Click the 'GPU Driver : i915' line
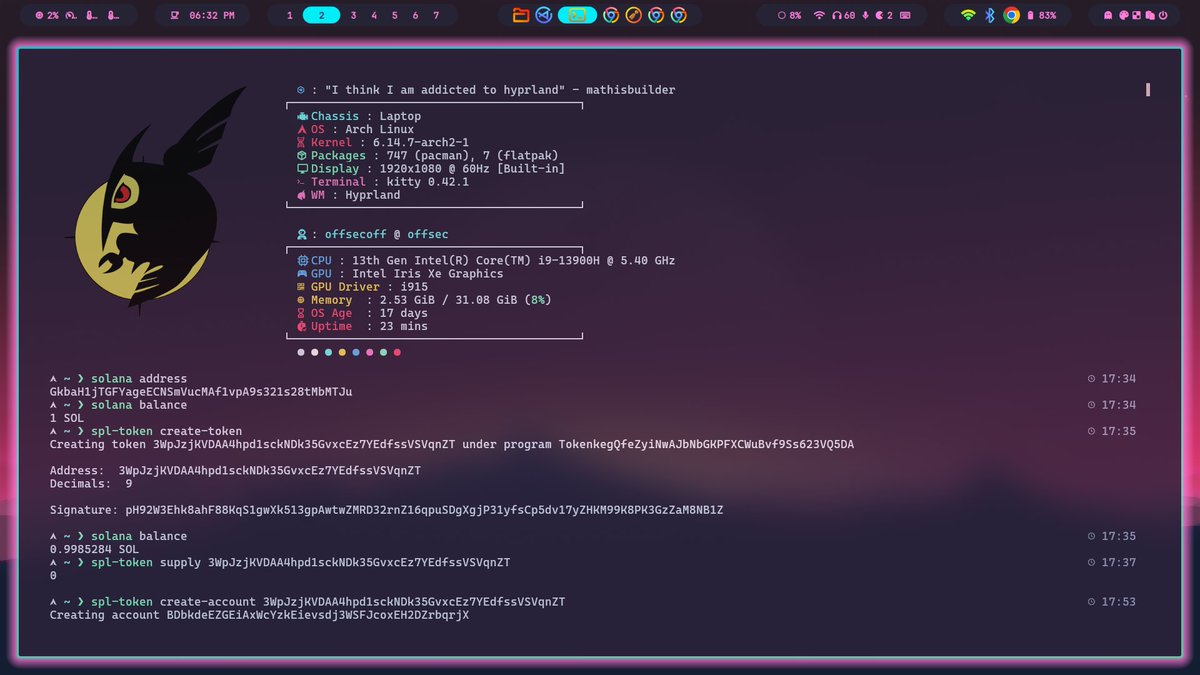 [x=363, y=287]
